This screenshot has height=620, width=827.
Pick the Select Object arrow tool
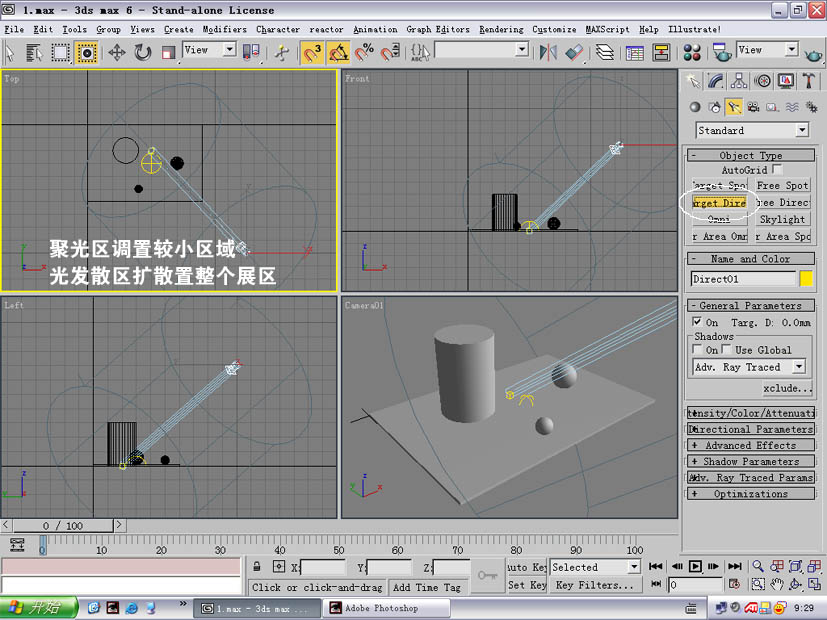[x=9, y=53]
